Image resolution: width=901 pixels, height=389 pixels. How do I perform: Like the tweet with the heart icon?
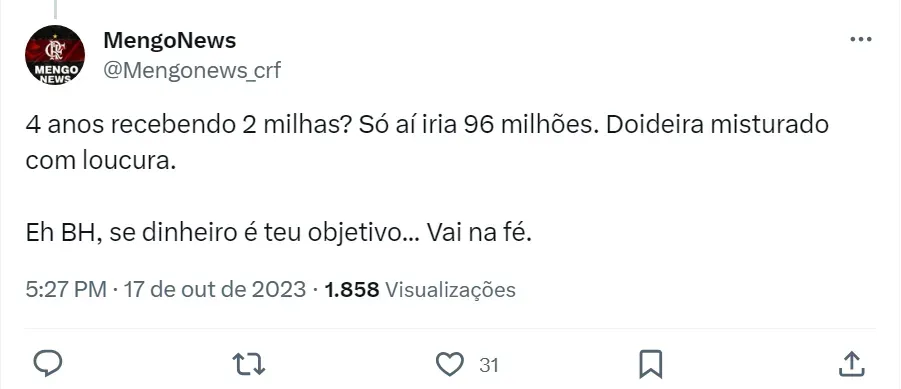[450, 364]
